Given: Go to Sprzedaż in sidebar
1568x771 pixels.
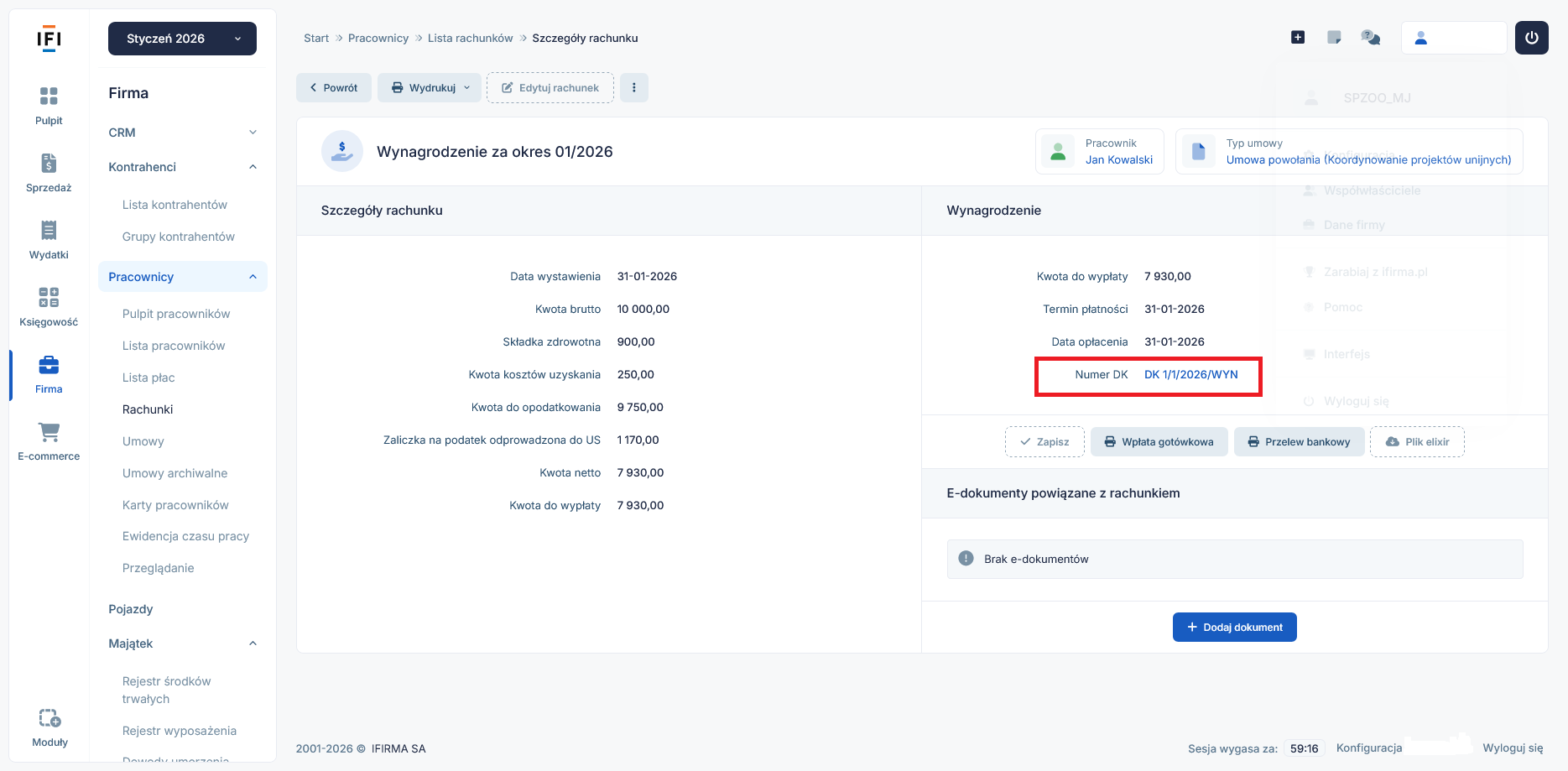Looking at the screenshot, I should pos(49,164).
